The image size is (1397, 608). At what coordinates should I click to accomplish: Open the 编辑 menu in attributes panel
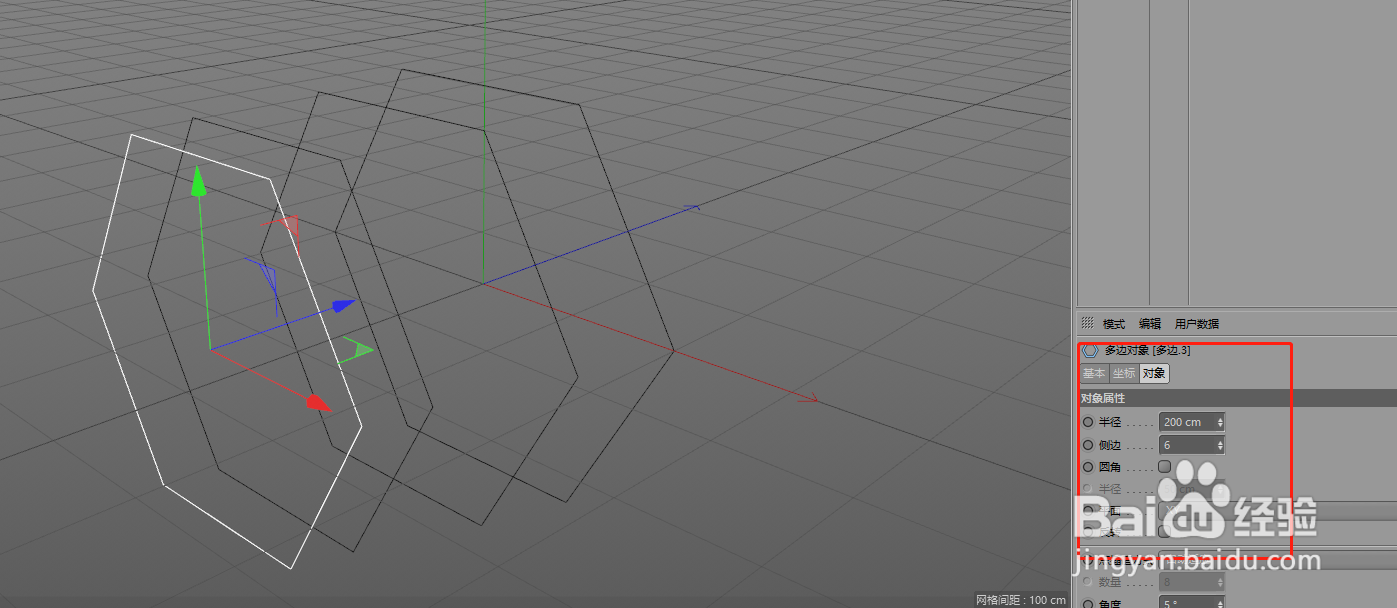[1150, 324]
